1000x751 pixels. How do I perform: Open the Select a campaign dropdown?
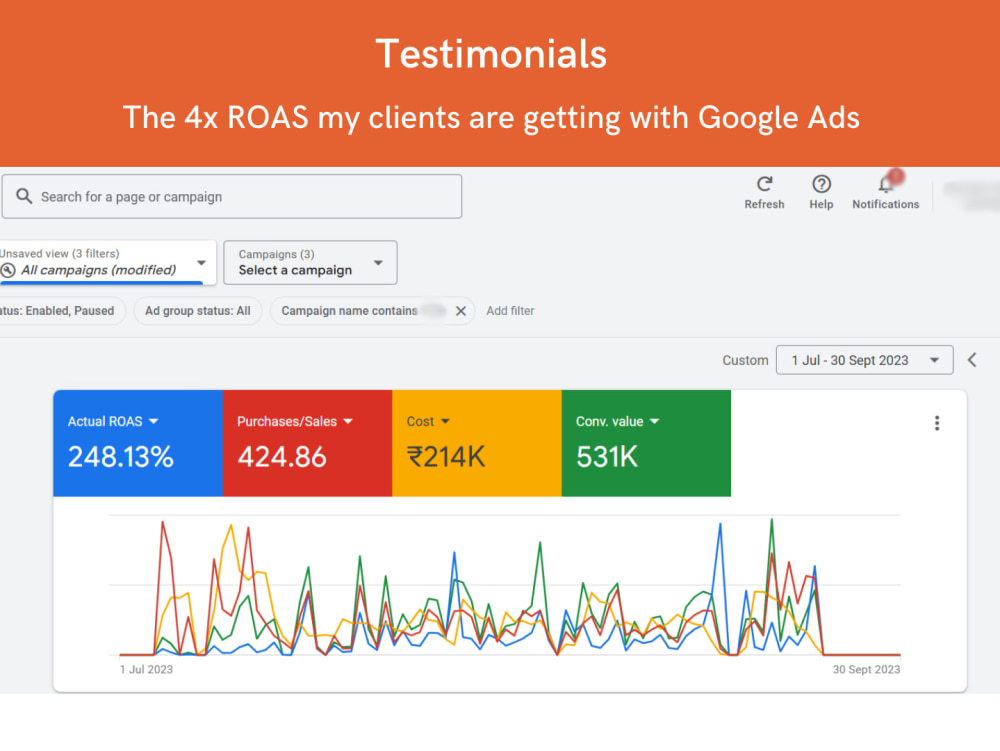pyautogui.click(x=310, y=262)
